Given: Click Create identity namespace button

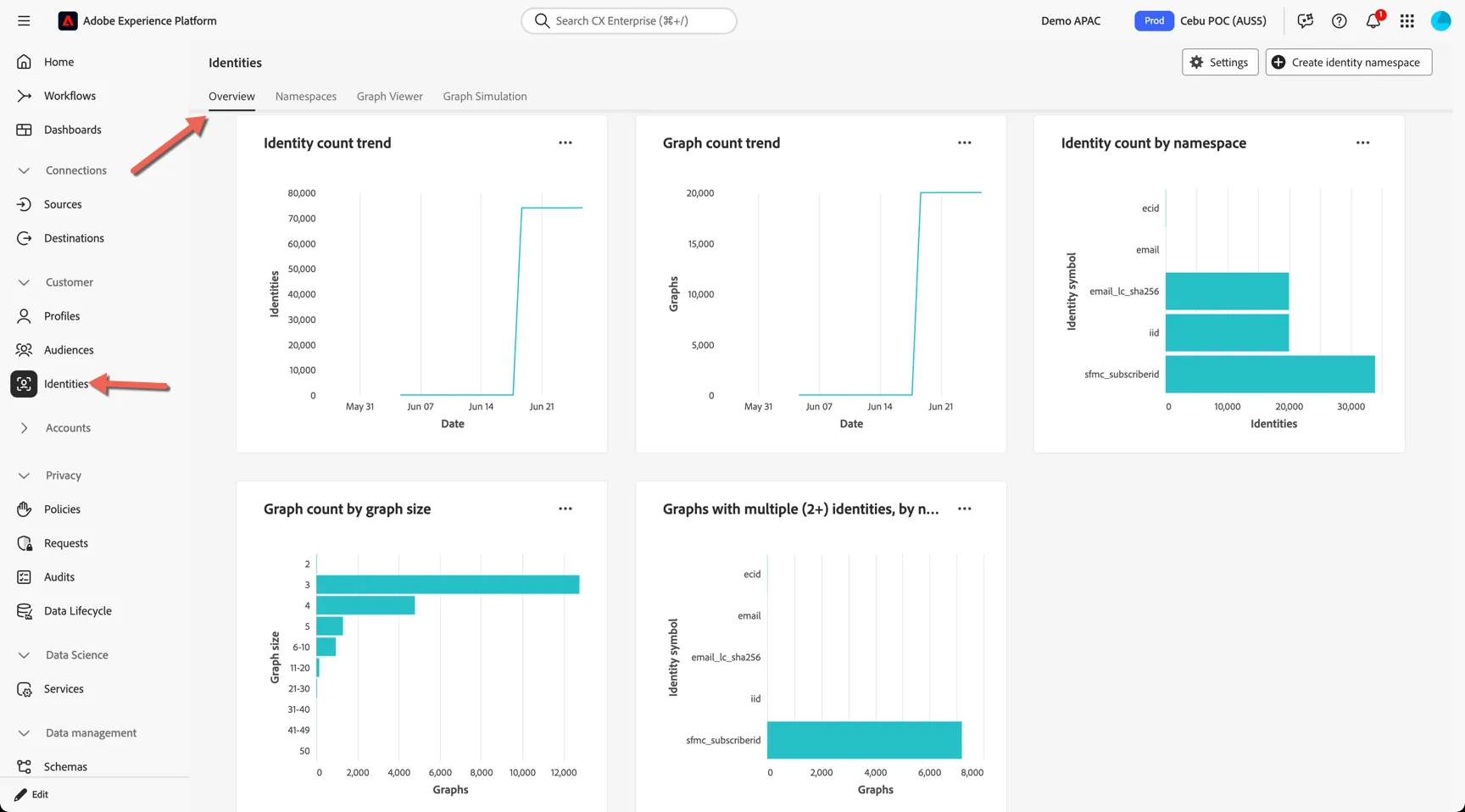Looking at the screenshot, I should pos(1349,62).
